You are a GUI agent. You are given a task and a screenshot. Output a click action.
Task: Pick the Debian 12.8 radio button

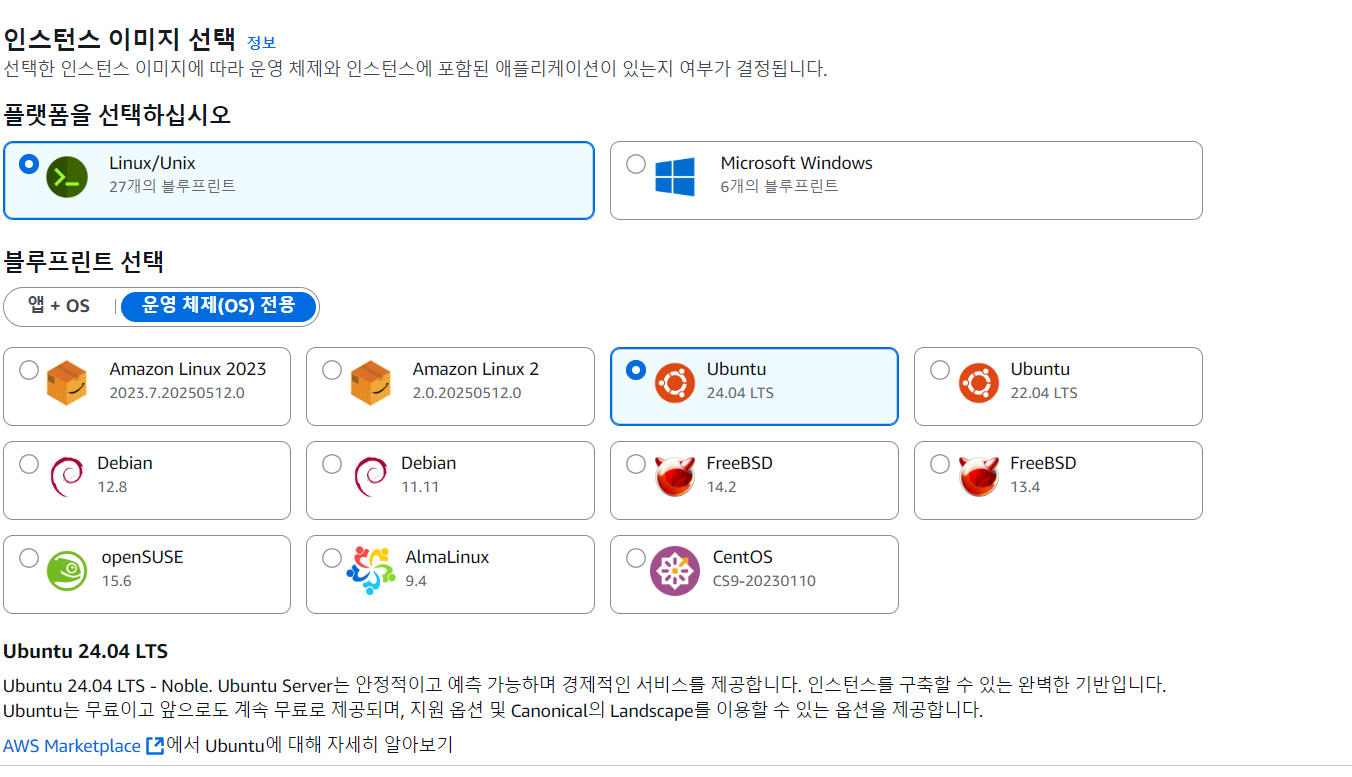(29, 464)
